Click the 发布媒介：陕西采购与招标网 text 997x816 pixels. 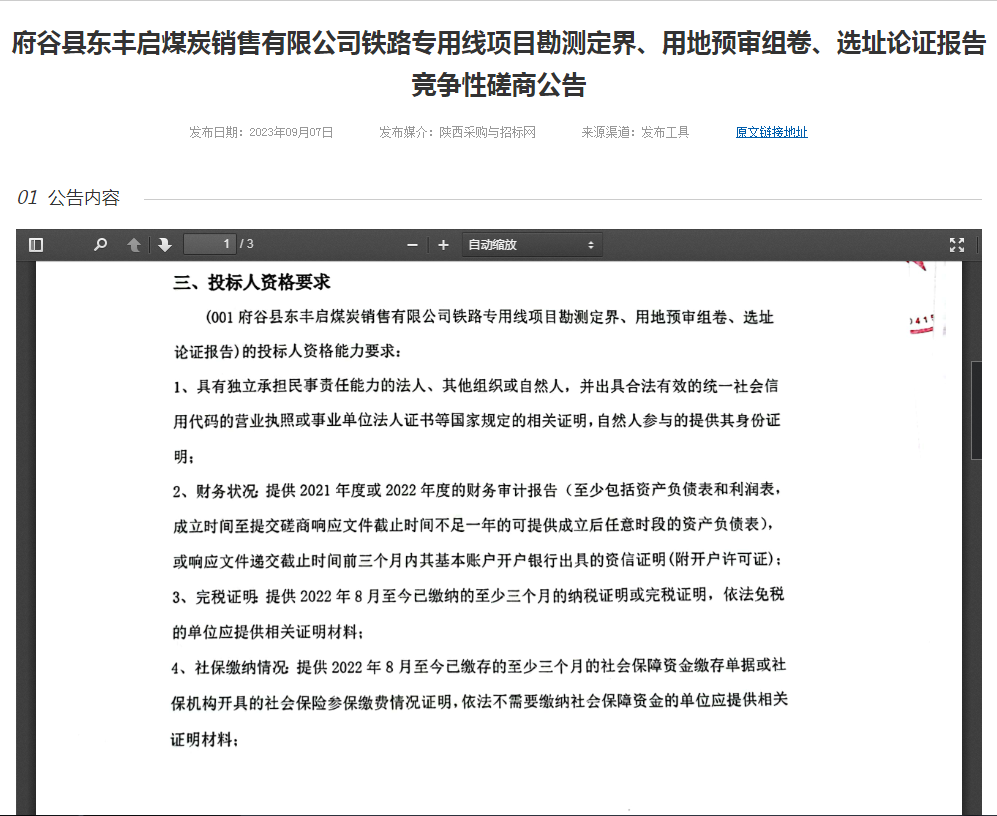tap(457, 132)
